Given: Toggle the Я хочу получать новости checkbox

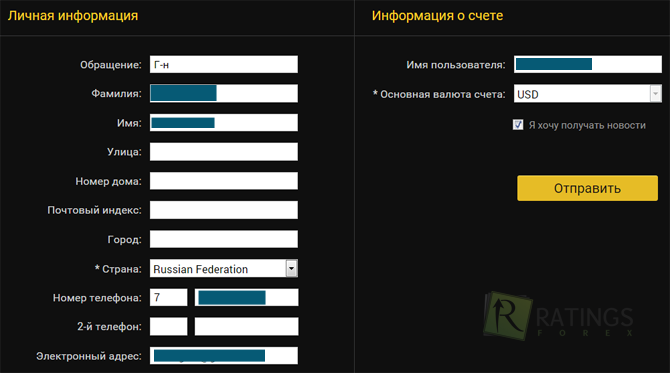Looking at the screenshot, I should pyautogui.click(x=518, y=125).
